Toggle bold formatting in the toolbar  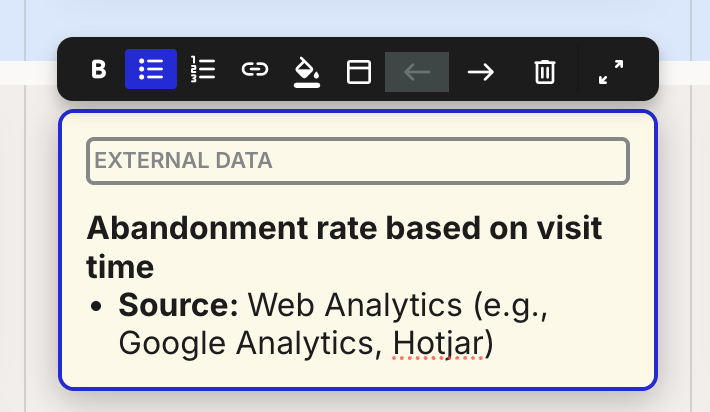[x=98, y=70]
